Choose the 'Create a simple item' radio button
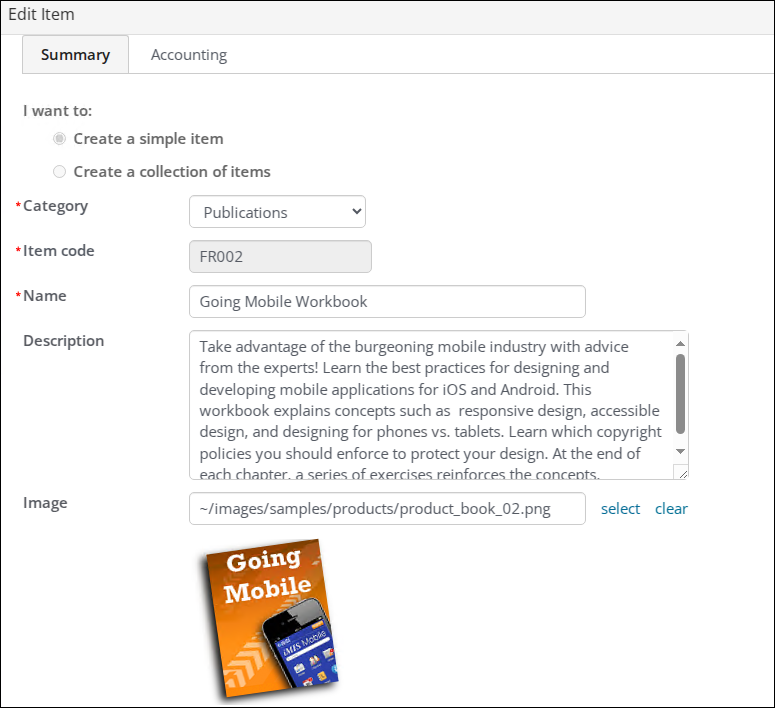 (60, 139)
